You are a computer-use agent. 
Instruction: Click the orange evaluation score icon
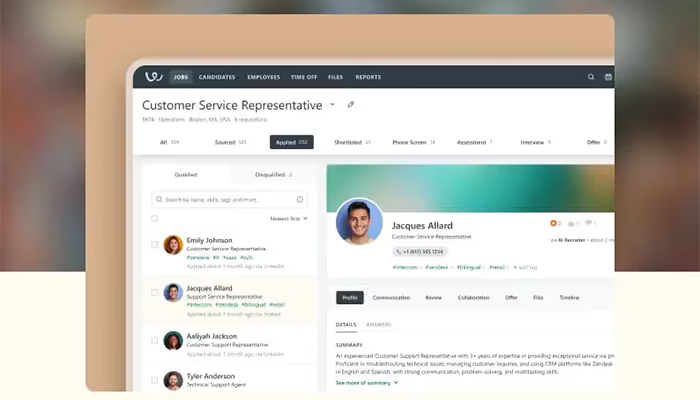click(554, 223)
